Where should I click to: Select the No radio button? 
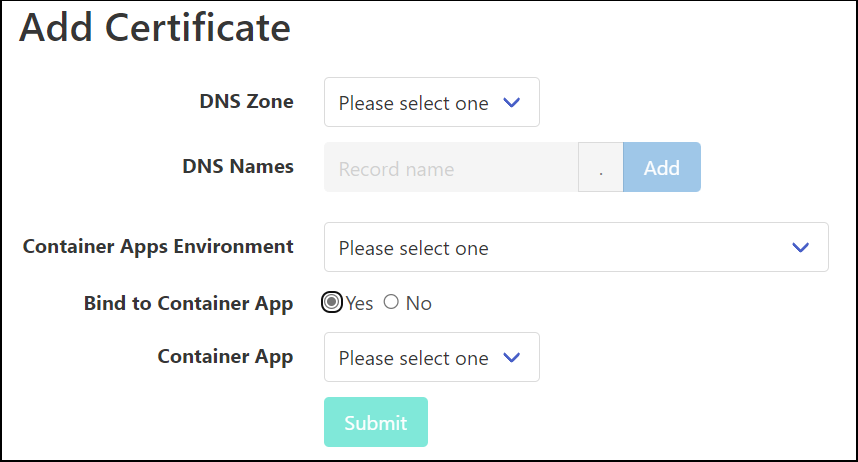click(x=391, y=302)
